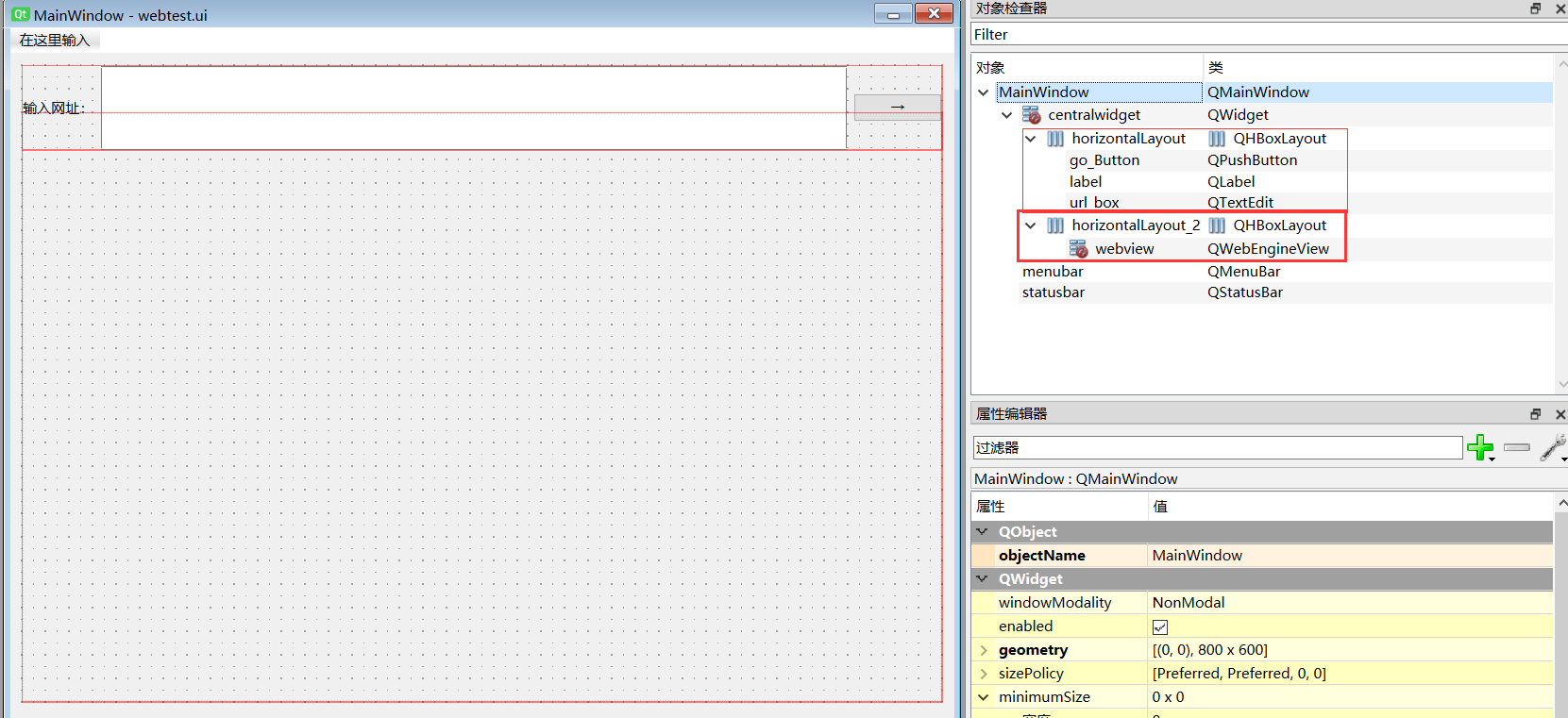This screenshot has width=1568, height=718.
Task: Select go_Button in object tree
Action: pyautogui.click(x=1104, y=160)
